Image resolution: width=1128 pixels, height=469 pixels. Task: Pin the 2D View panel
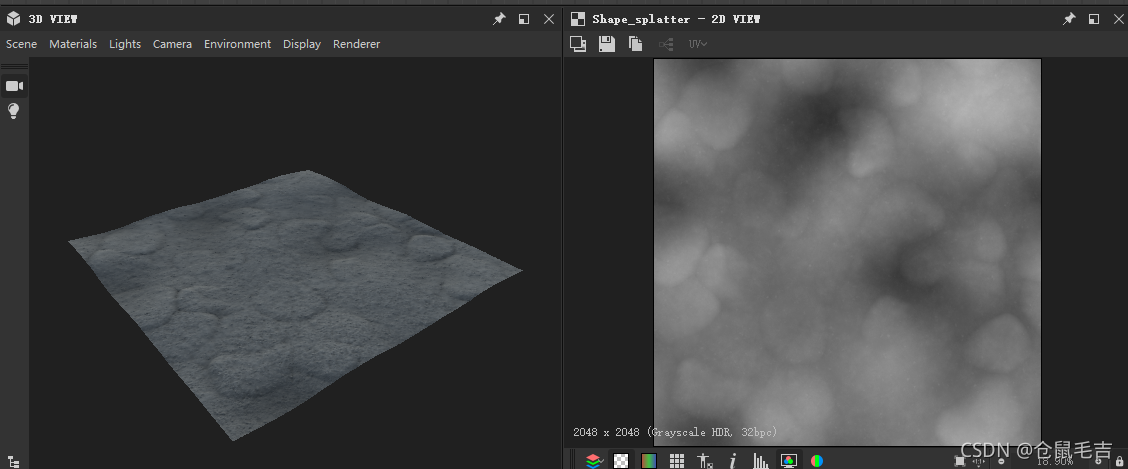[x=1069, y=19]
